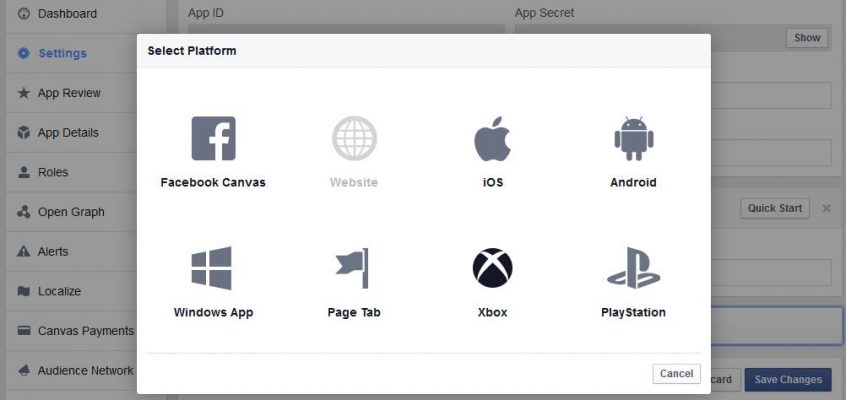
Task: Click the Select Platform dialog title
Action: (192, 51)
